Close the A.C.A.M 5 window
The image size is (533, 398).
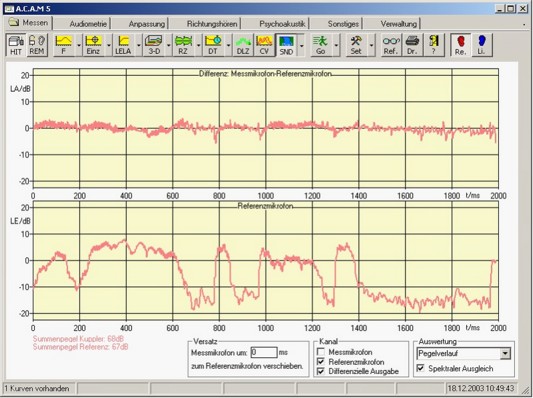[x=522, y=9]
